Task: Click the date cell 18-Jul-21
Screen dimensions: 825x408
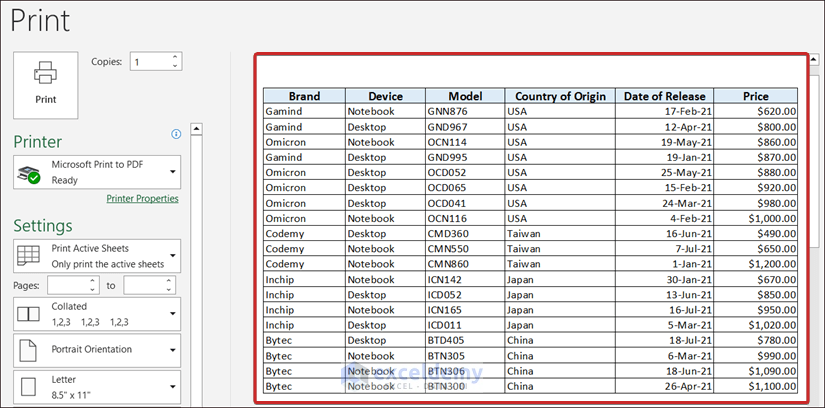Action: click(665, 341)
